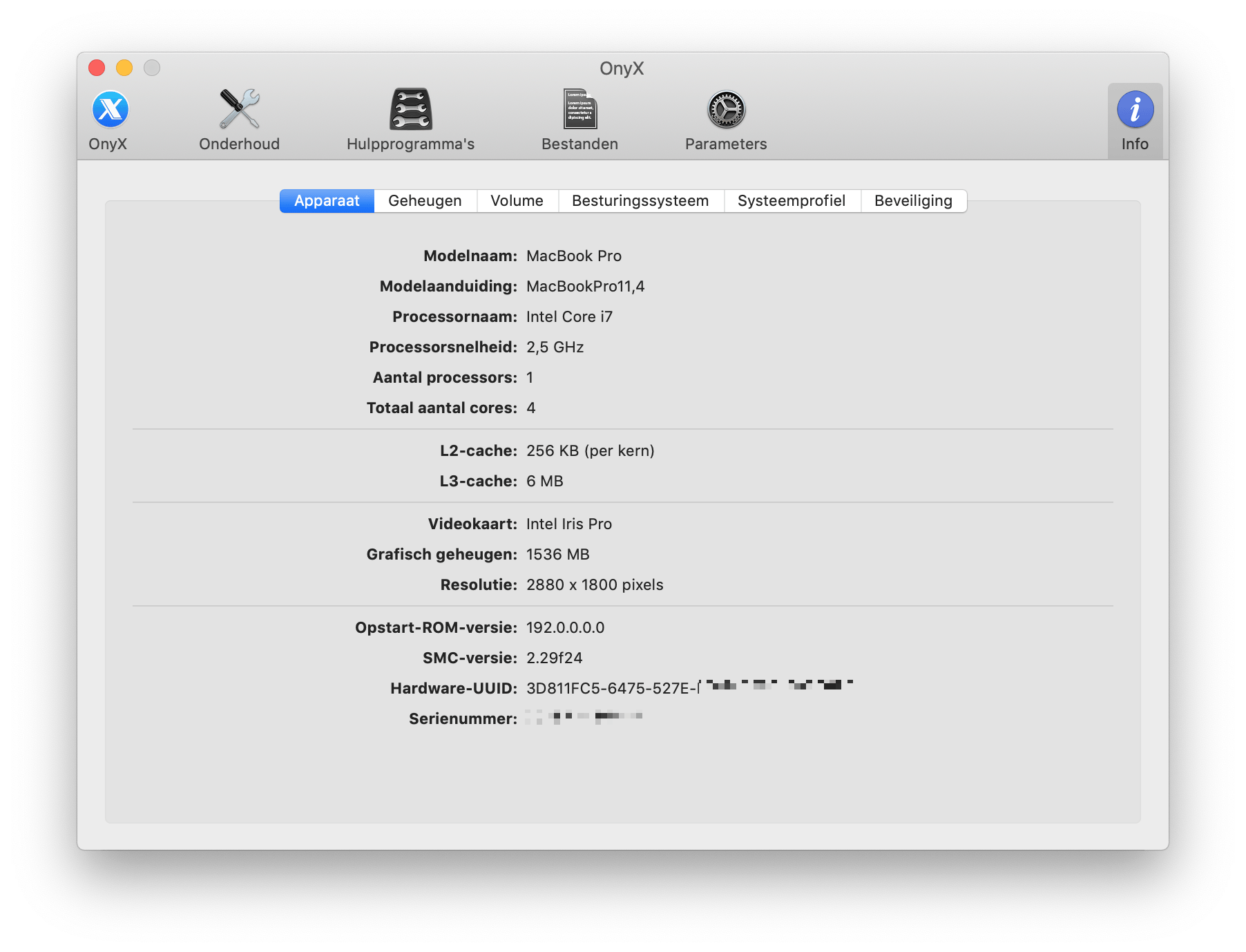Click the model identifier MacBookPro11,4

click(x=586, y=287)
